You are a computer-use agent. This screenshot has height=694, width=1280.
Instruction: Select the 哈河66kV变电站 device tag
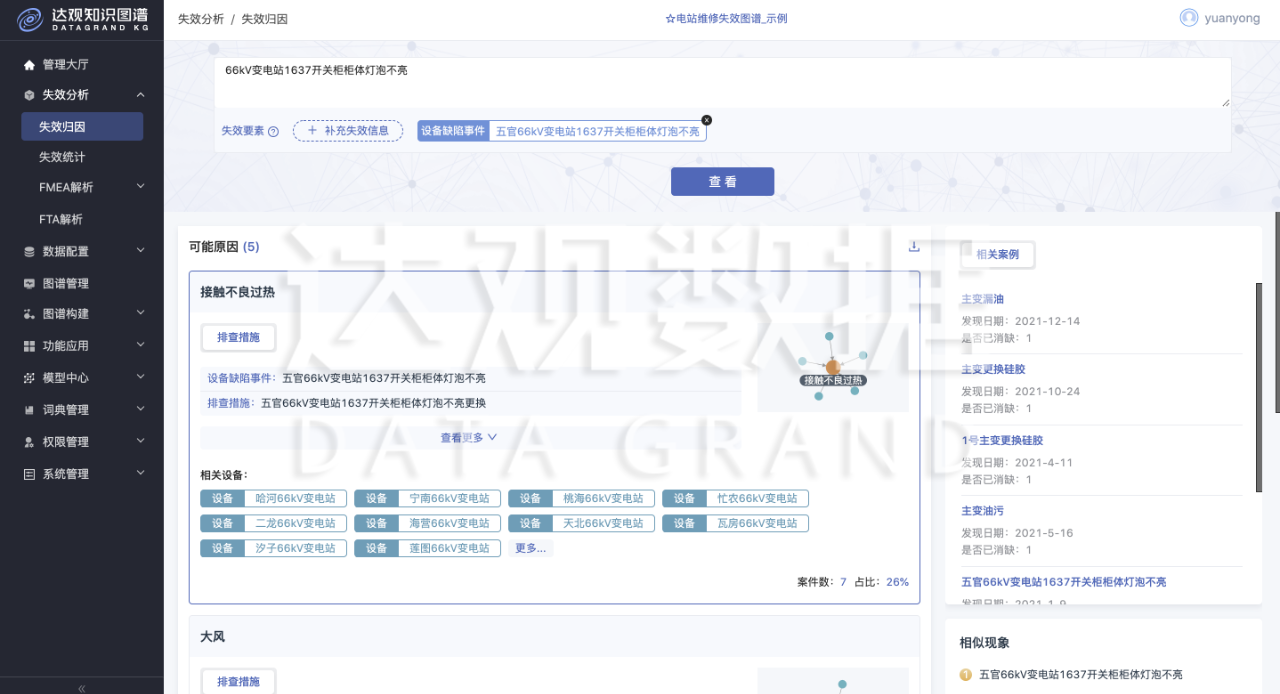[274, 498]
